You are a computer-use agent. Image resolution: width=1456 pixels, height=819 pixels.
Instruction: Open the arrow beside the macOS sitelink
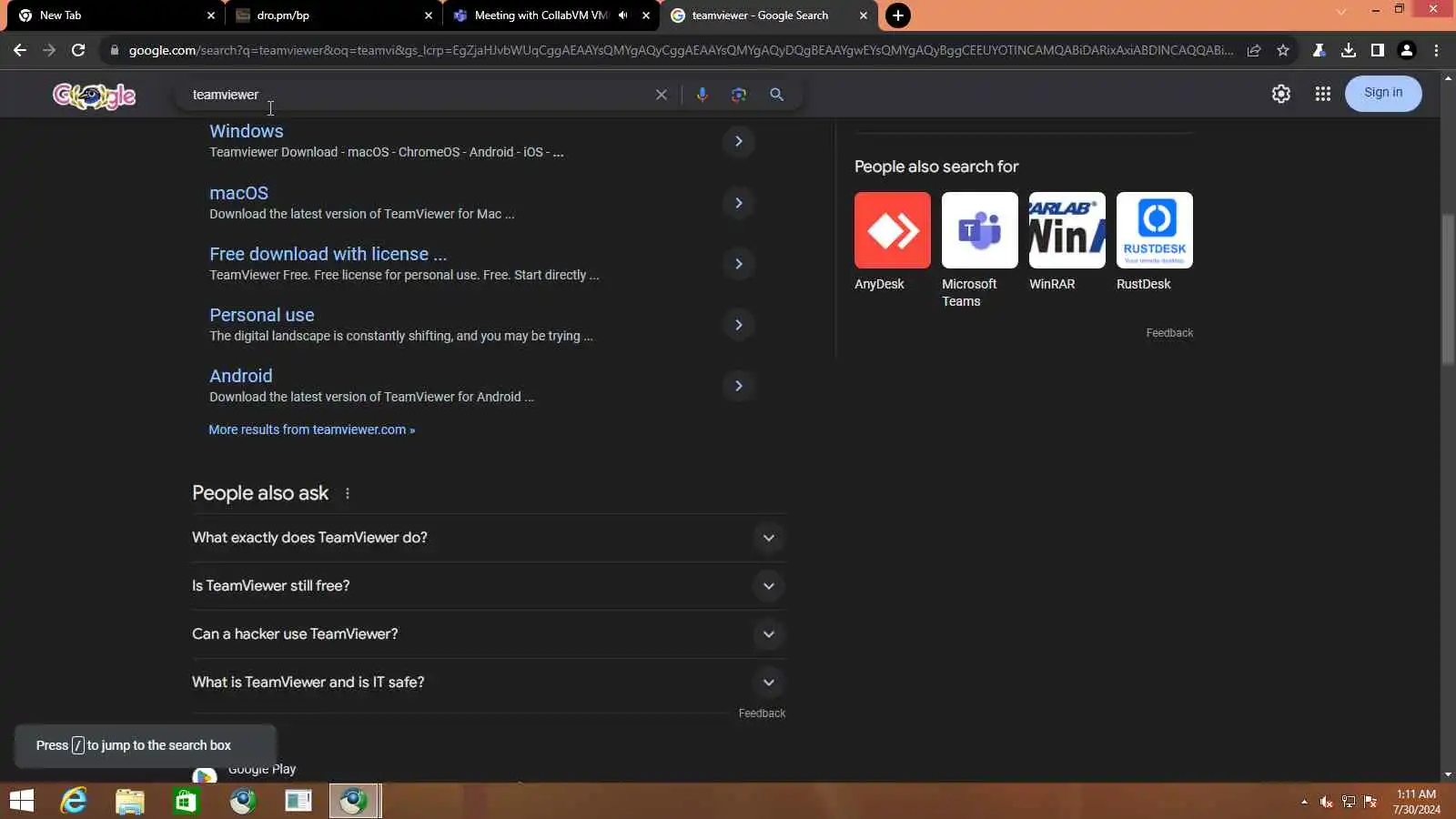coord(739,203)
